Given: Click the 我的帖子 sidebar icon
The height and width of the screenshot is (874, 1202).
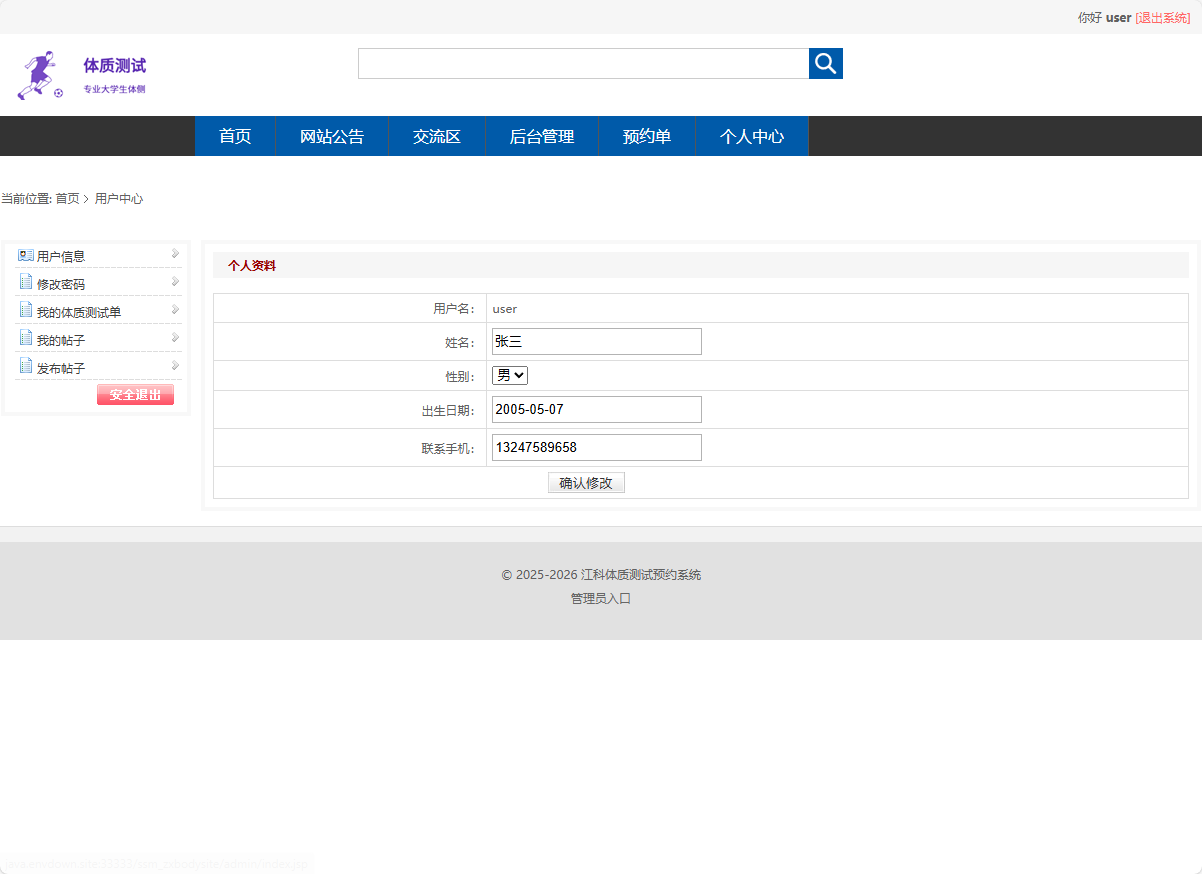Looking at the screenshot, I should (25, 339).
